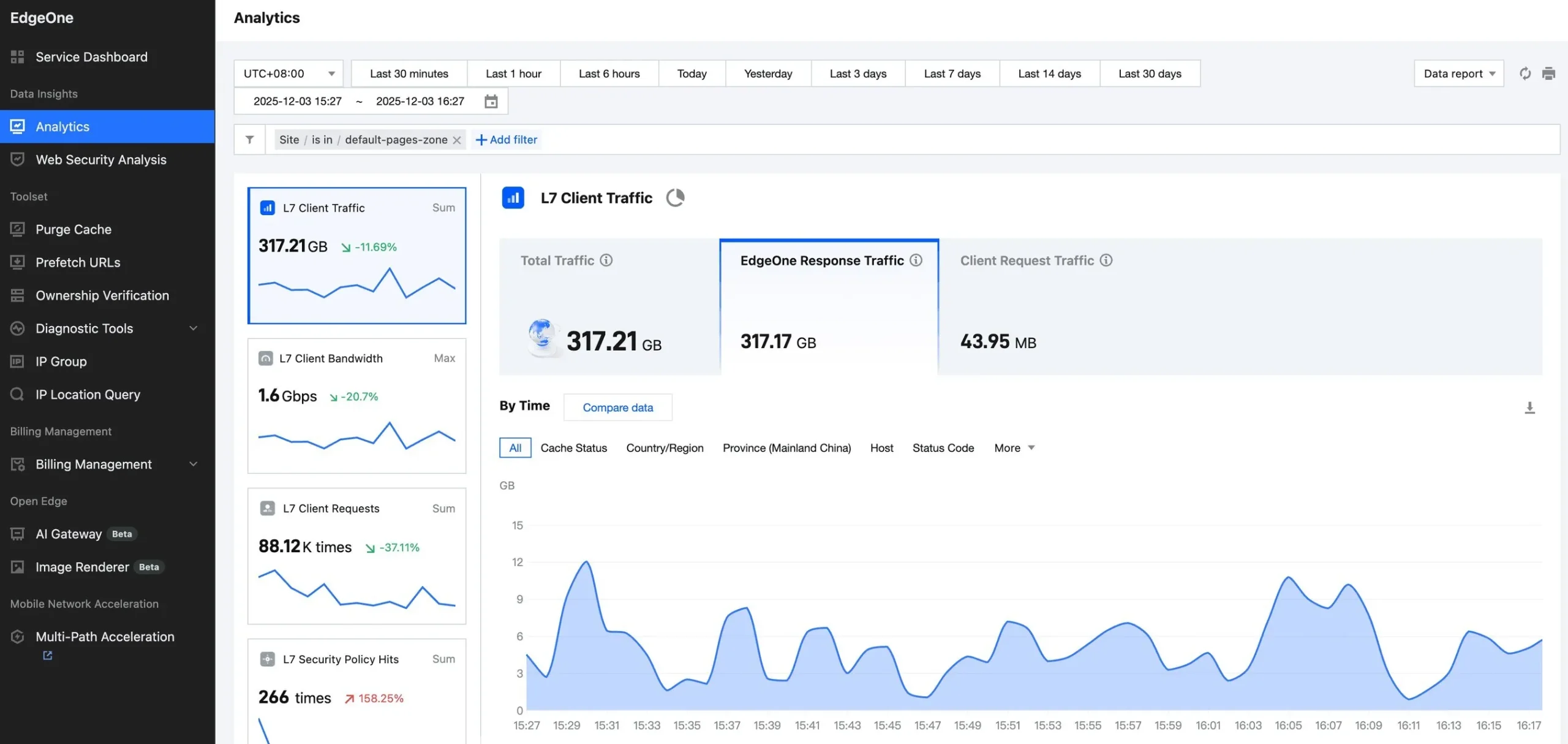
Task: Click the print report icon top right
Action: (x=1550, y=73)
